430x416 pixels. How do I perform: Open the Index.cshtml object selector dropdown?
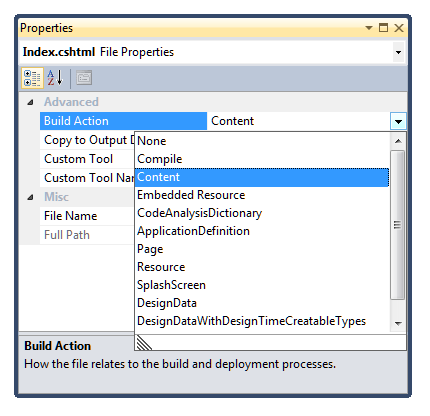coord(398,52)
